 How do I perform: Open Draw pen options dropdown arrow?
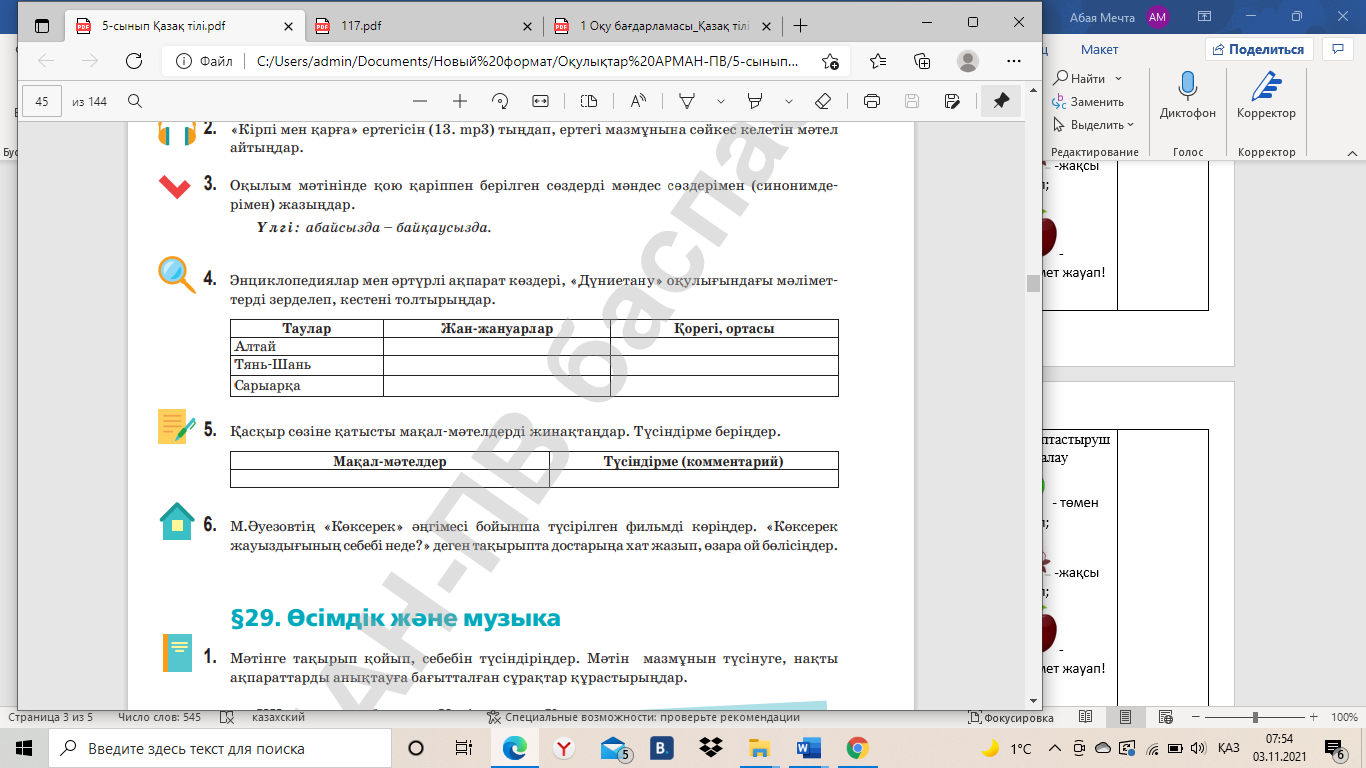[720, 101]
